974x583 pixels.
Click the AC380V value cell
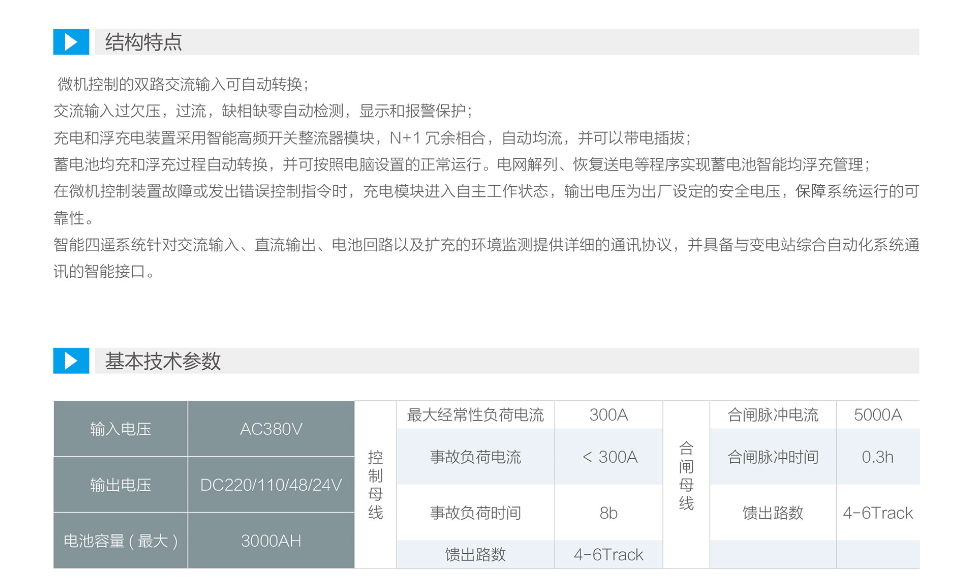click(x=271, y=429)
